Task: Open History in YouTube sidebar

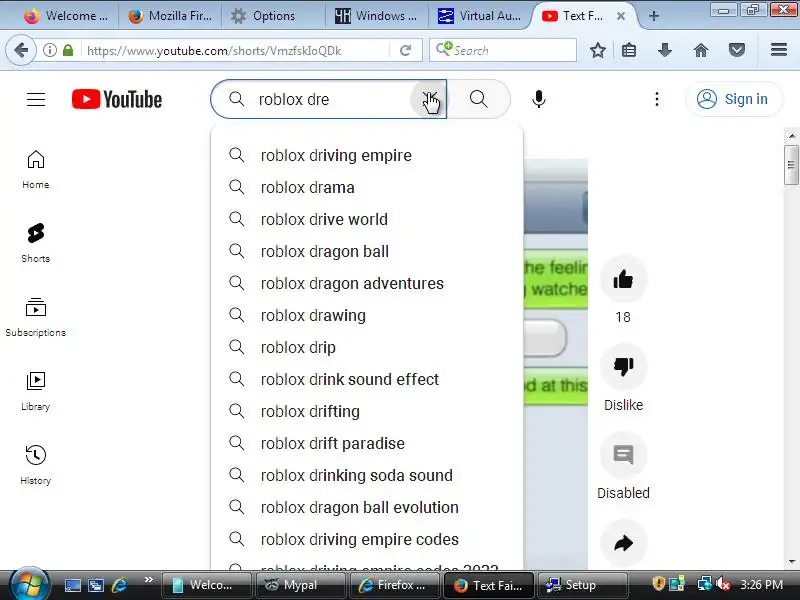Action: (36, 465)
